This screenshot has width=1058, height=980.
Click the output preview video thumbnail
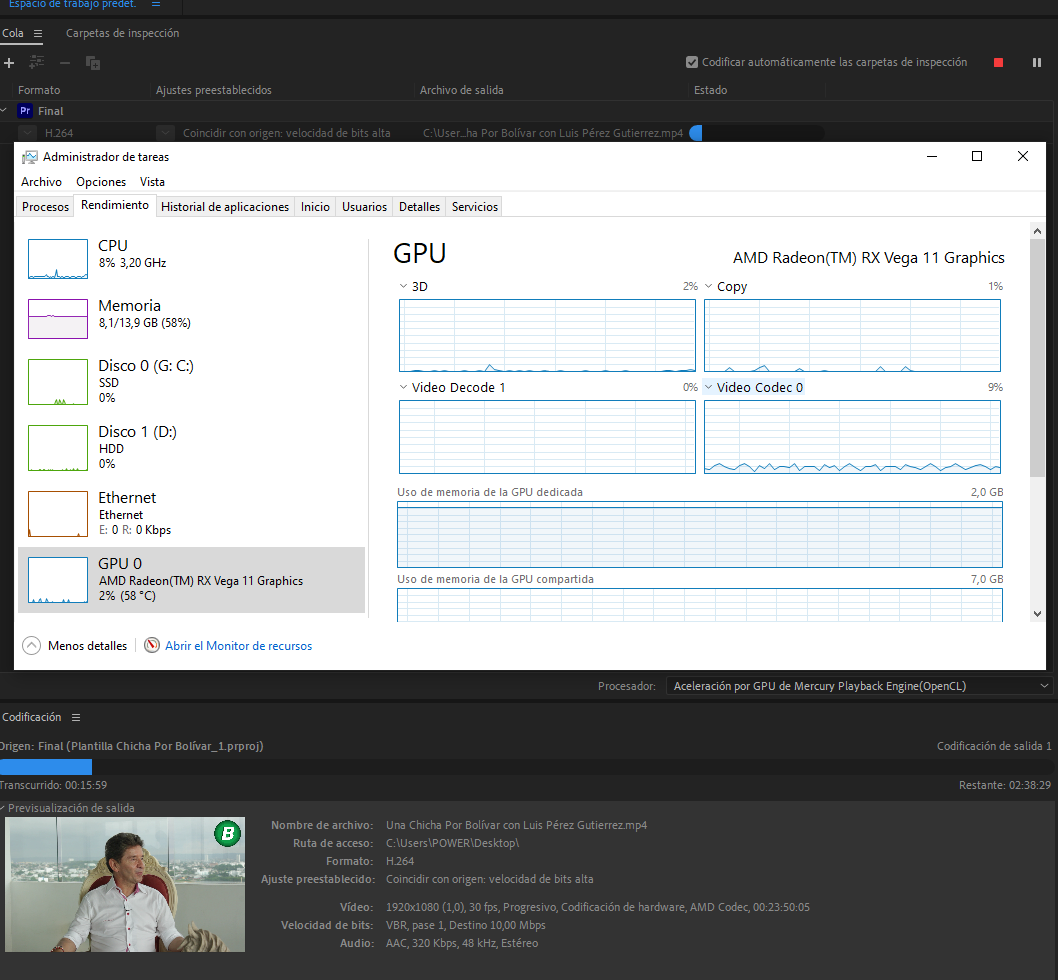pos(124,884)
